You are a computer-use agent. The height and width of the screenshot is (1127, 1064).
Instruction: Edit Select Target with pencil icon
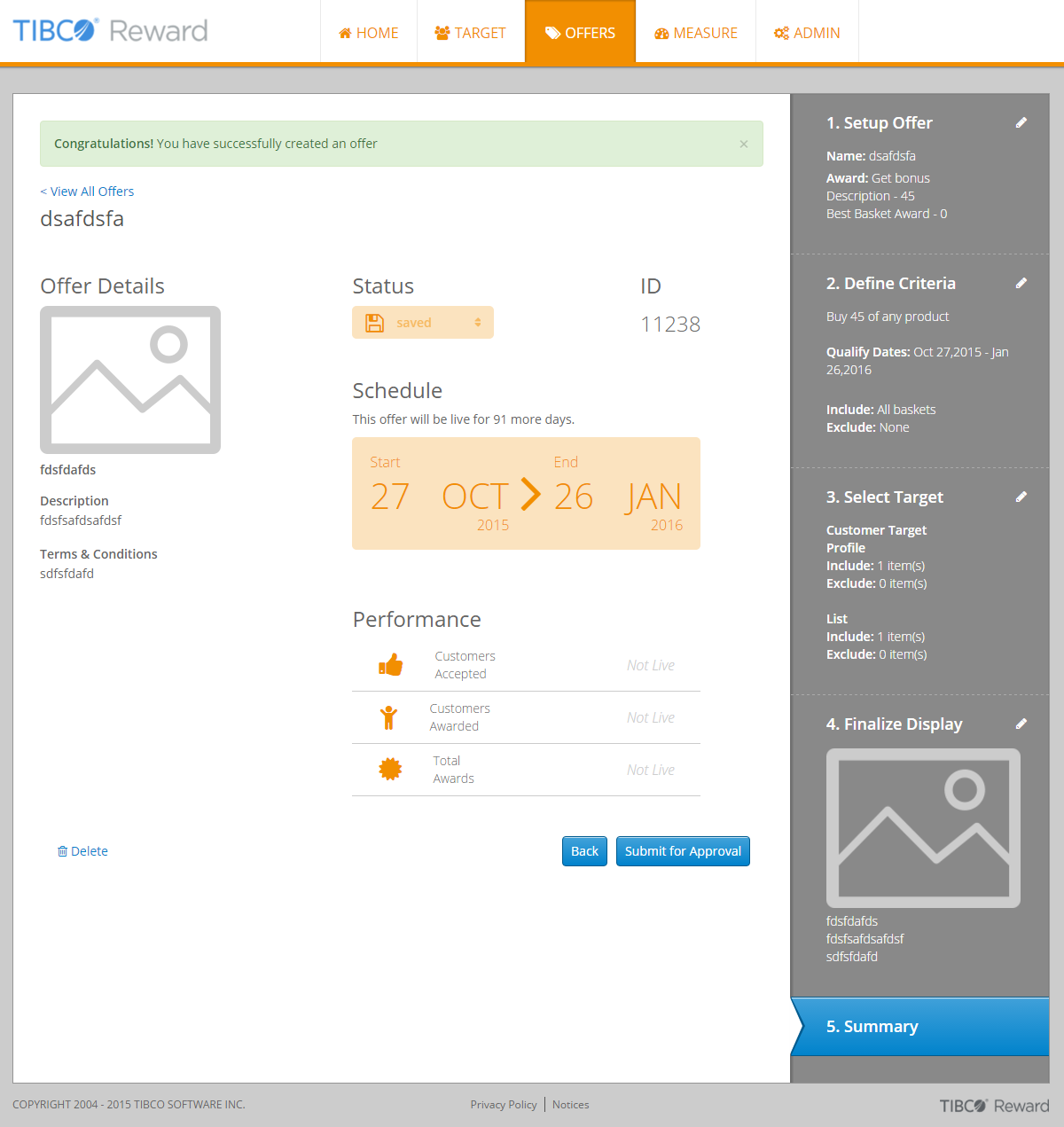click(1021, 497)
